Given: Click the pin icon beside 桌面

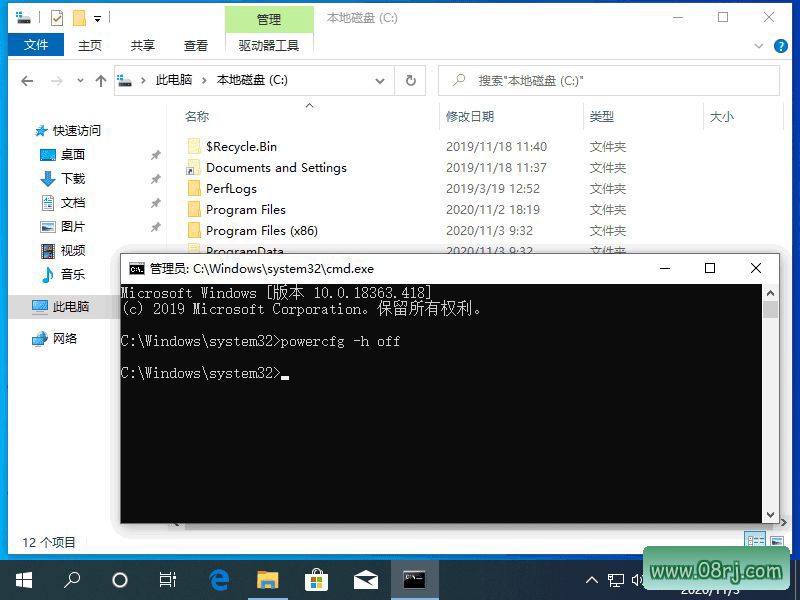Looking at the screenshot, I should [156, 155].
